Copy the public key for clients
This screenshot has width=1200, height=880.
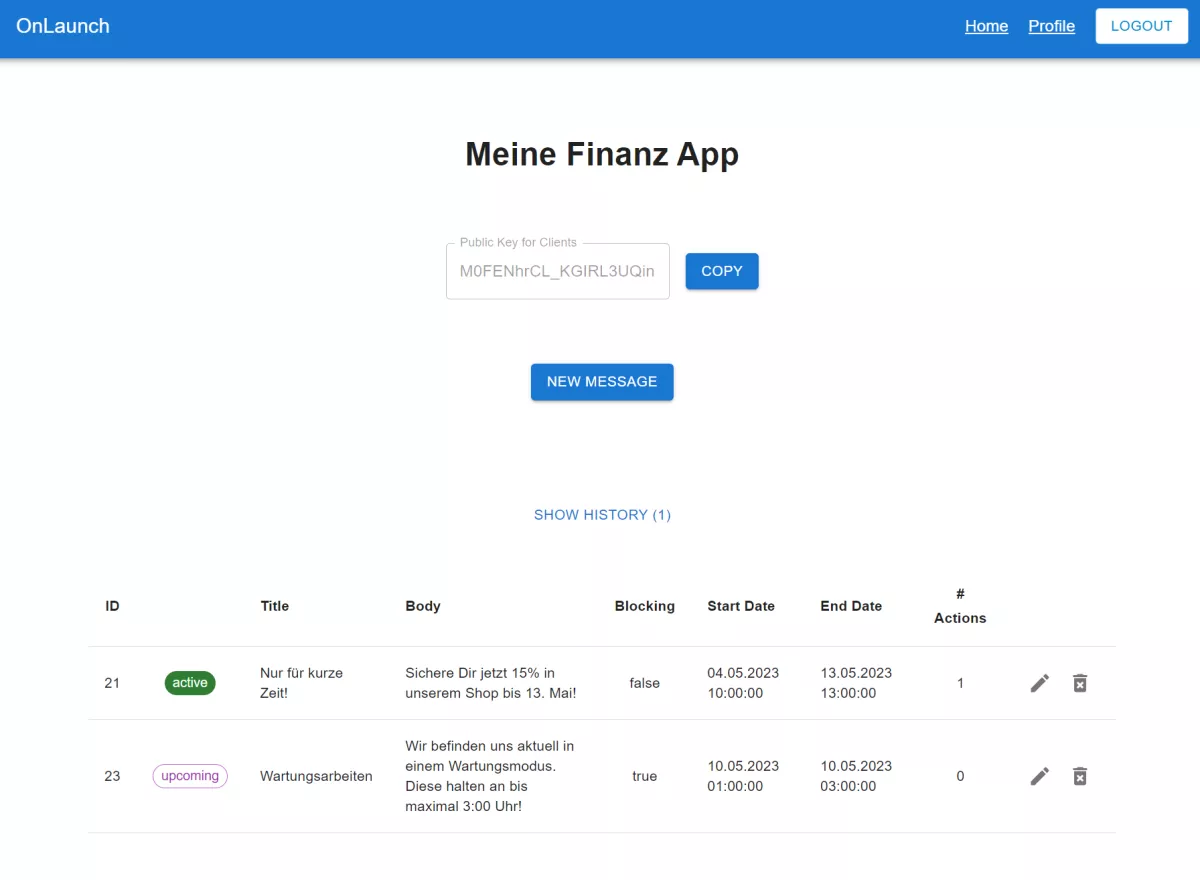coord(721,271)
